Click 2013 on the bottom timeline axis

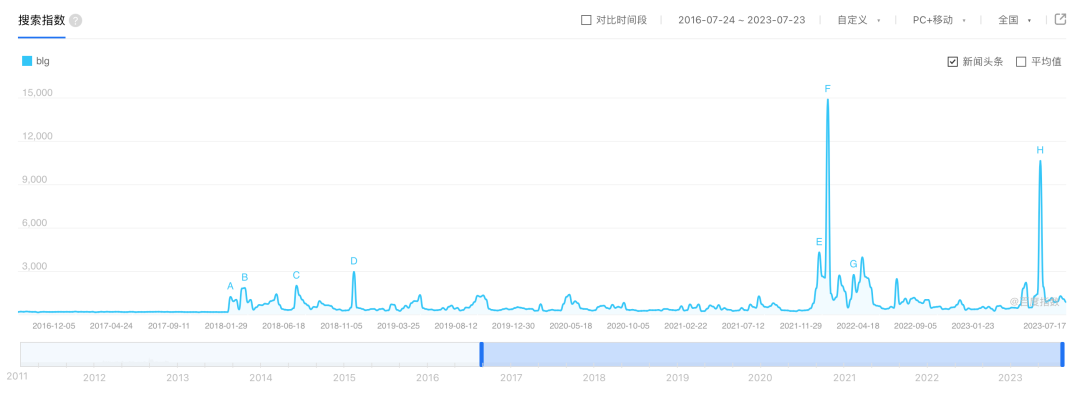(177, 378)
